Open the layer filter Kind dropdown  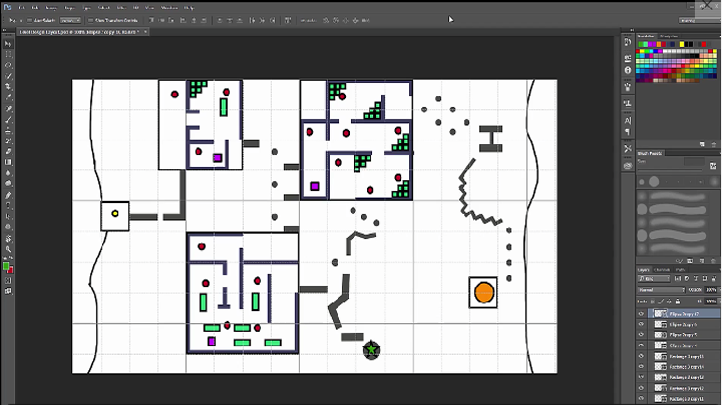654,278
